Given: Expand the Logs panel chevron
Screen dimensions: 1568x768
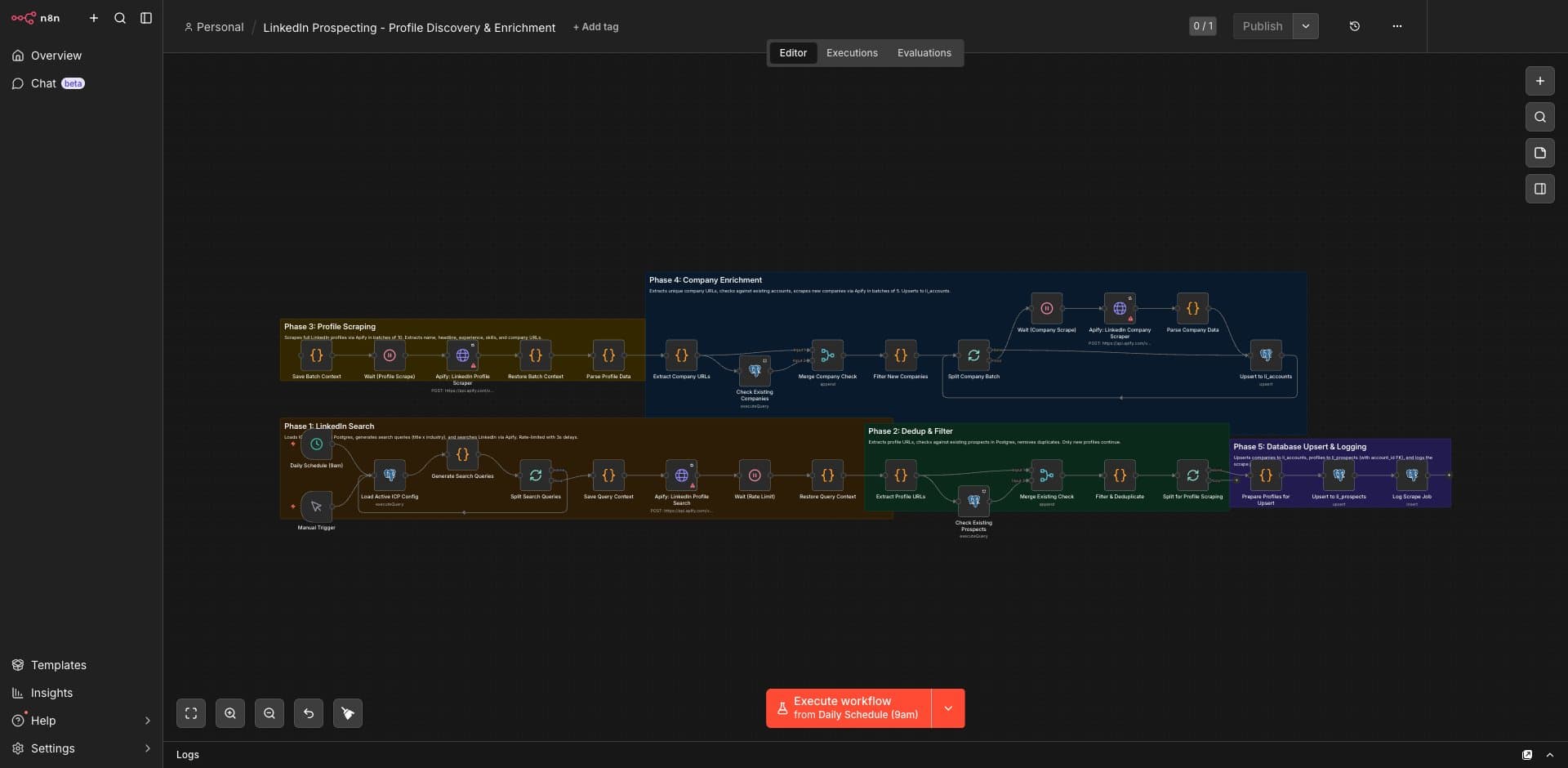Looking at the screenshot, I should (x=1550, y=755).
